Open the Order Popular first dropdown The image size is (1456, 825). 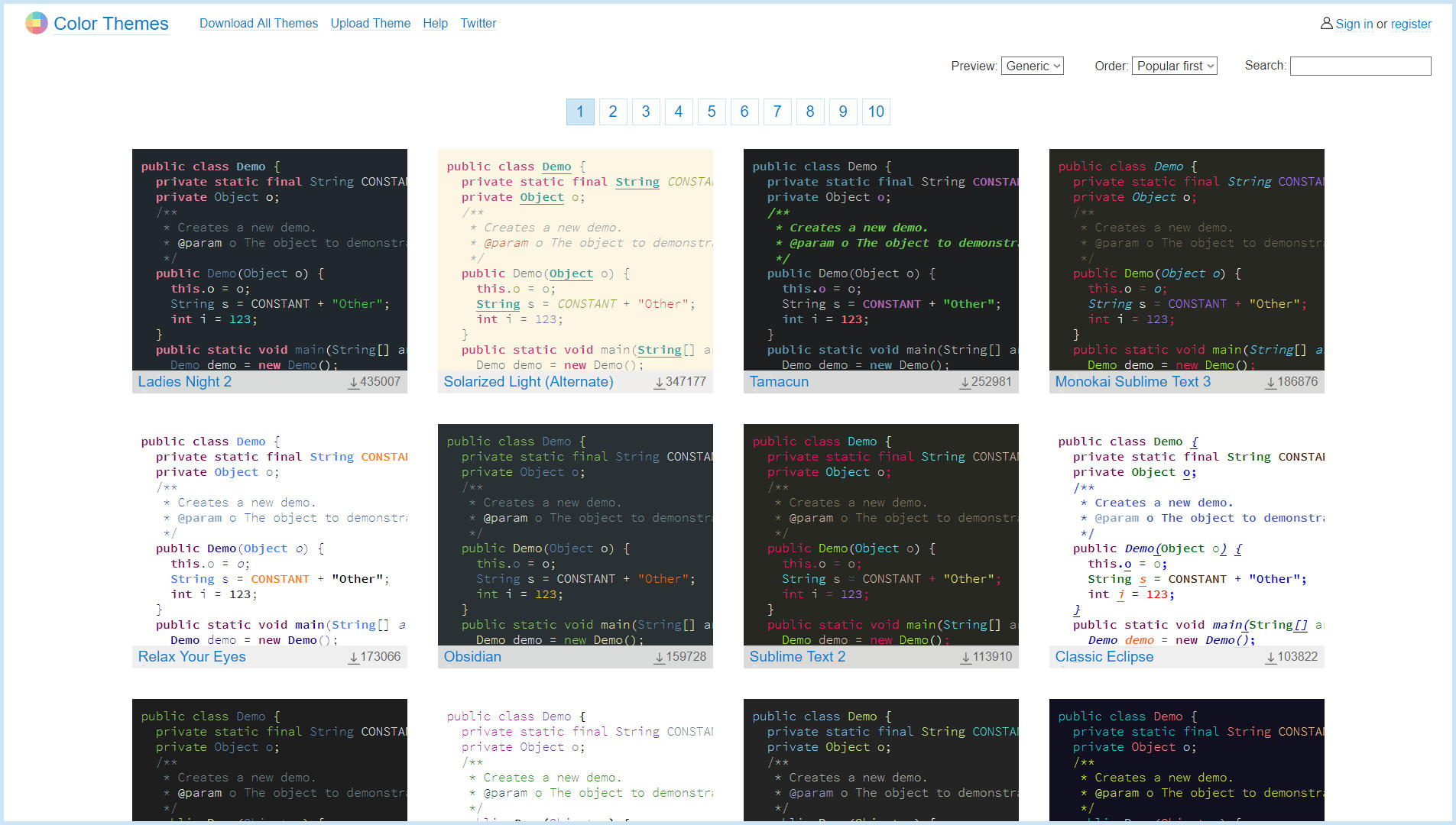[x=1175, y=66]
